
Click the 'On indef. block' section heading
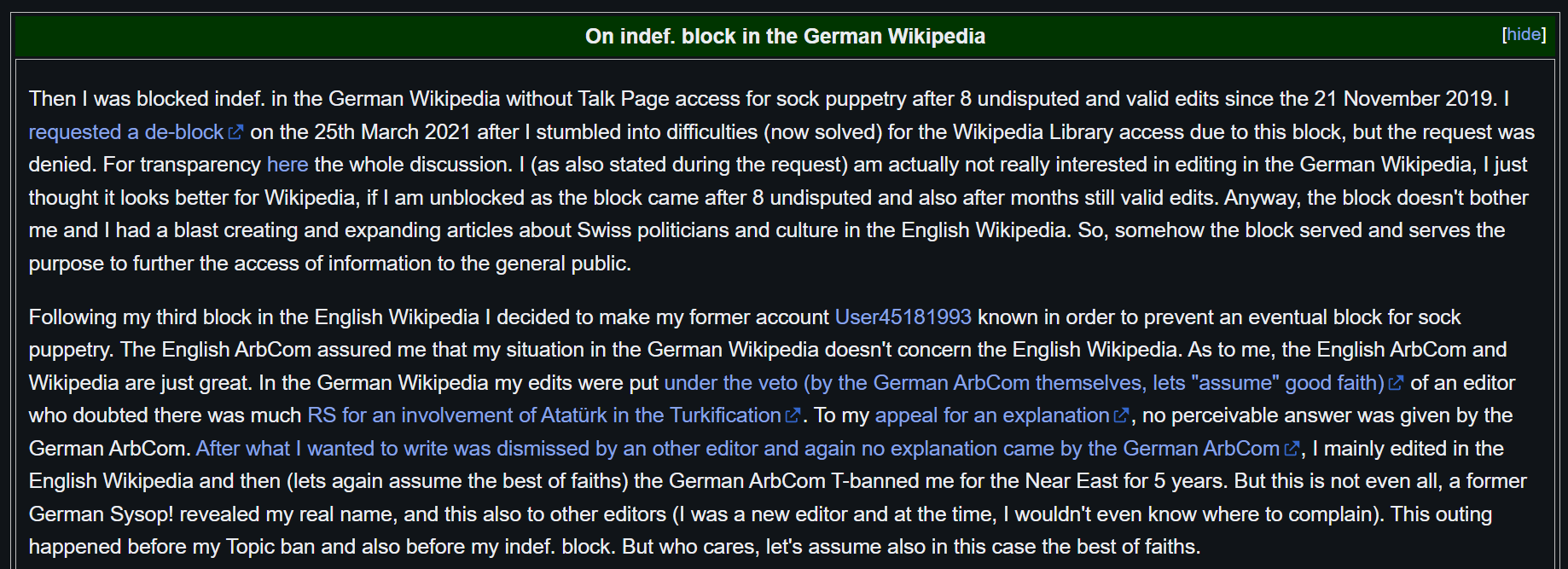click(785, 37)
